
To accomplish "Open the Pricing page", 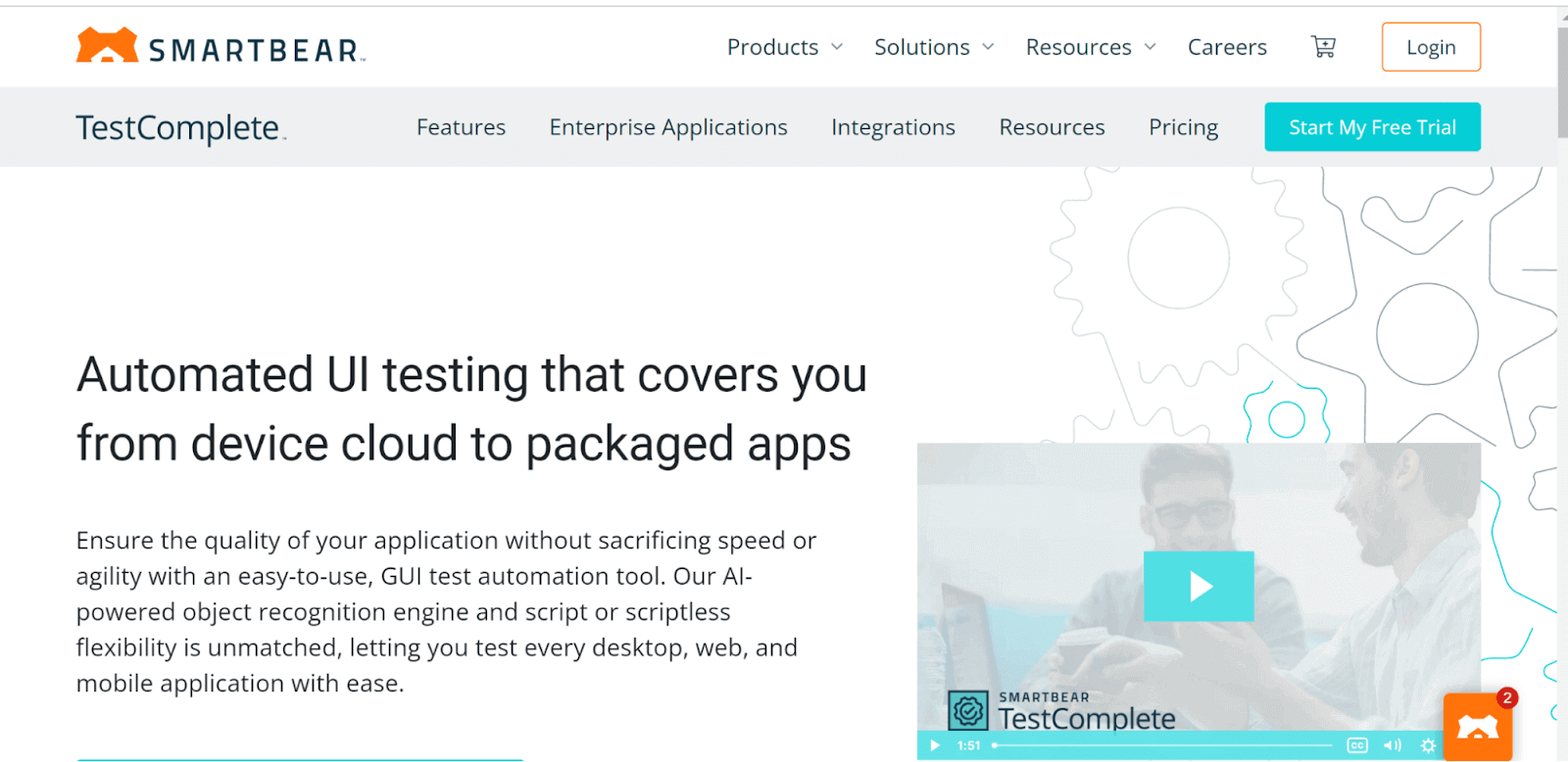I will [x=1183, y=127].
